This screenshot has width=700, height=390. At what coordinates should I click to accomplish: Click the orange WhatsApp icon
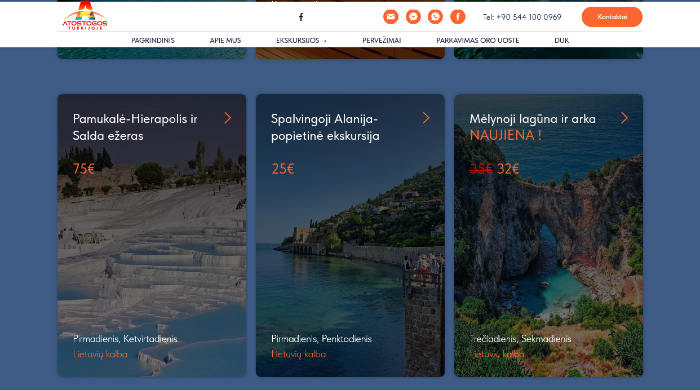tap(435, 17)
